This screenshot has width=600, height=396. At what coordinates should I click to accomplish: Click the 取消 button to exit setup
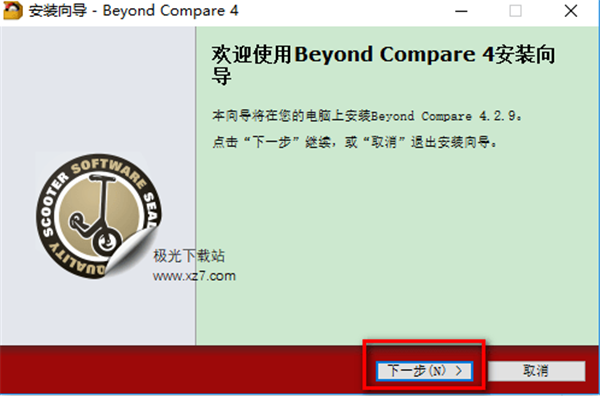(536, 371)
